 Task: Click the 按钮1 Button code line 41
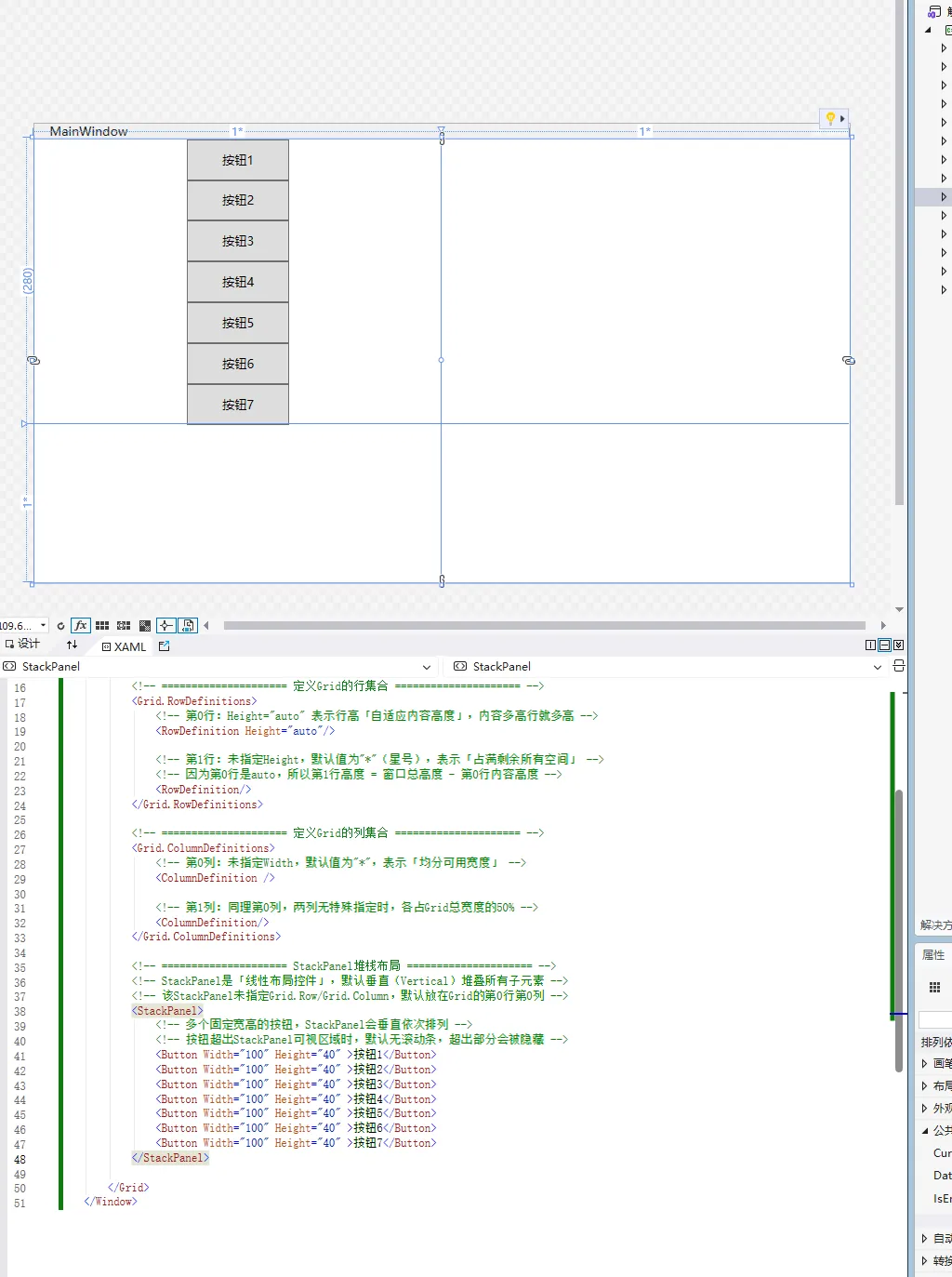click(296, 1055)
